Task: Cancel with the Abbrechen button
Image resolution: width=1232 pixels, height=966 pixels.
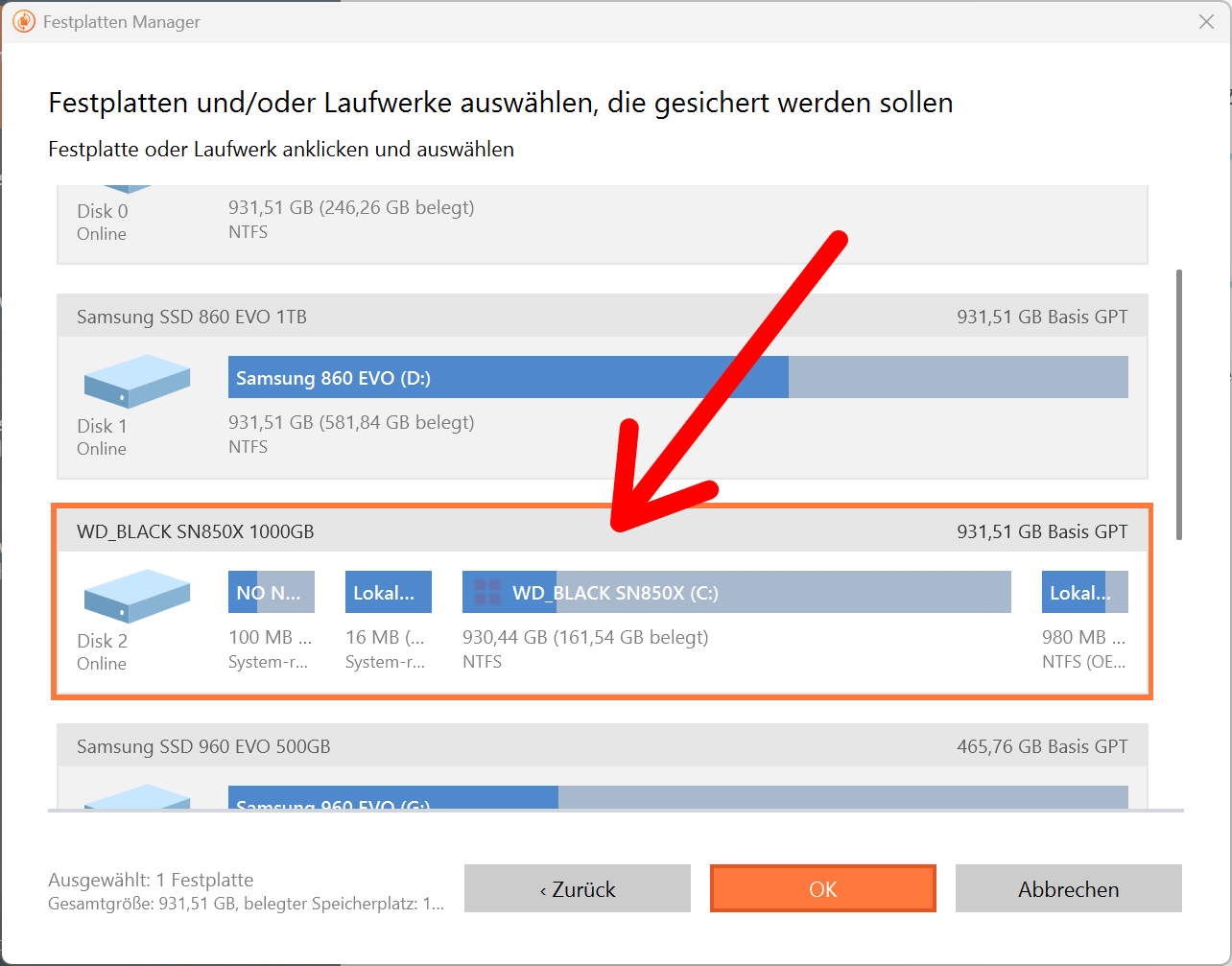Action: 1069,888
